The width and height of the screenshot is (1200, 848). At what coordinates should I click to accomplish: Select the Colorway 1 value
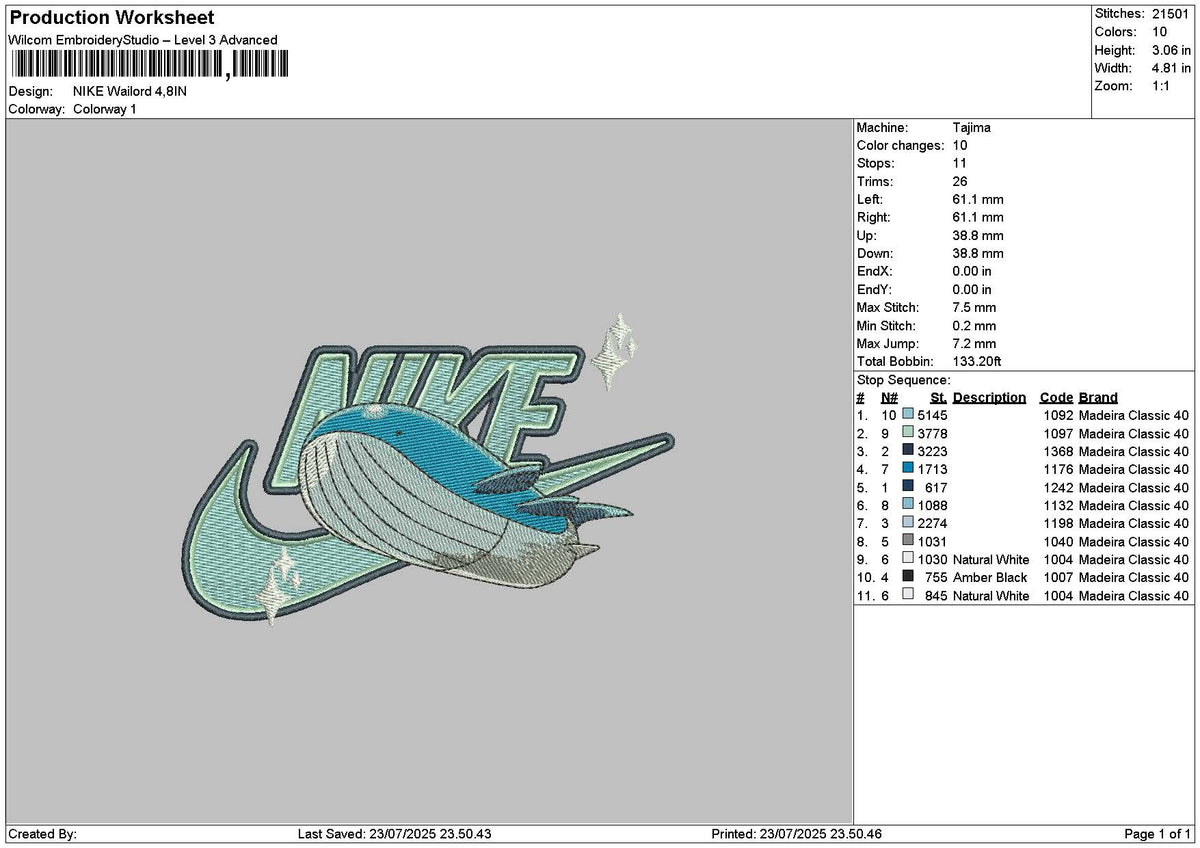tap(105, 109)
